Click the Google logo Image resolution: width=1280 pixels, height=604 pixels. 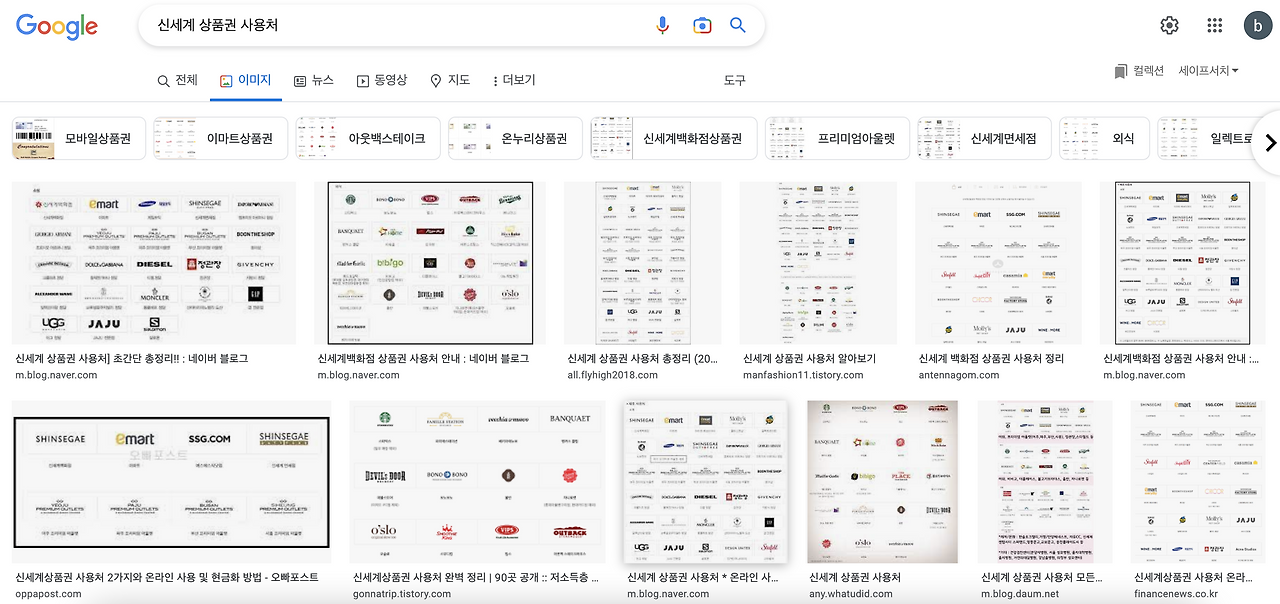57,26
